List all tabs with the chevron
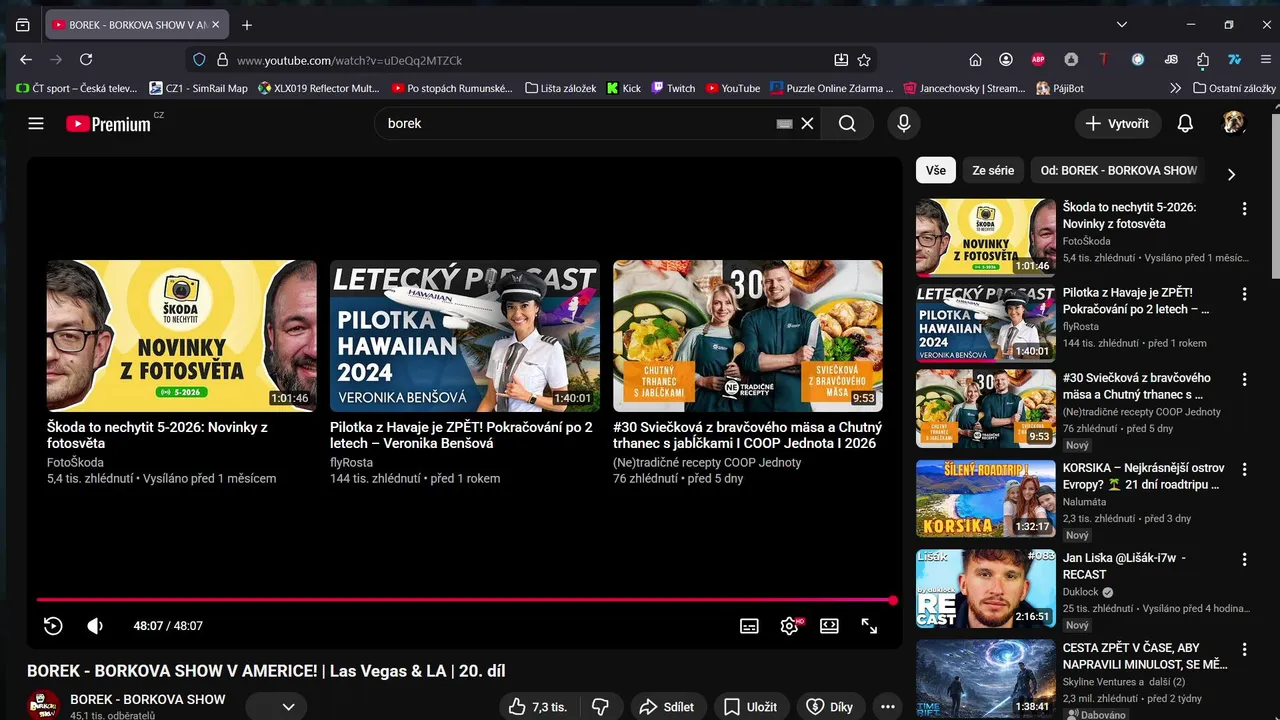Viewport: 1280px width, 720px height. [1122, 25]
